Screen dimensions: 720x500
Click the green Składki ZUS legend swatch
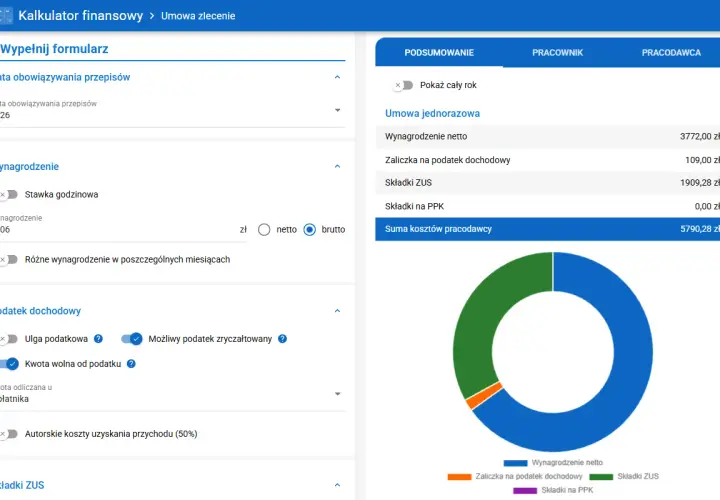(601, 477)
